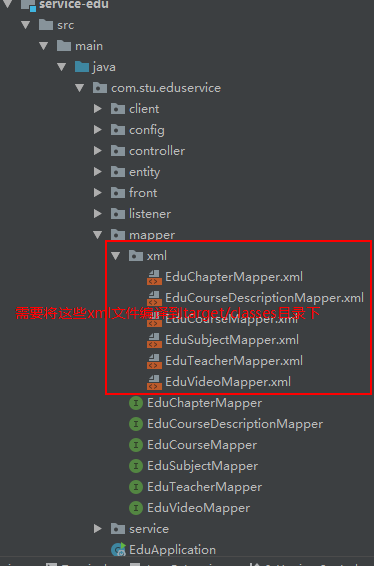The image size is (374, 566).
Task: Collapse the xml folder arrow
Action: coord(116,256)
